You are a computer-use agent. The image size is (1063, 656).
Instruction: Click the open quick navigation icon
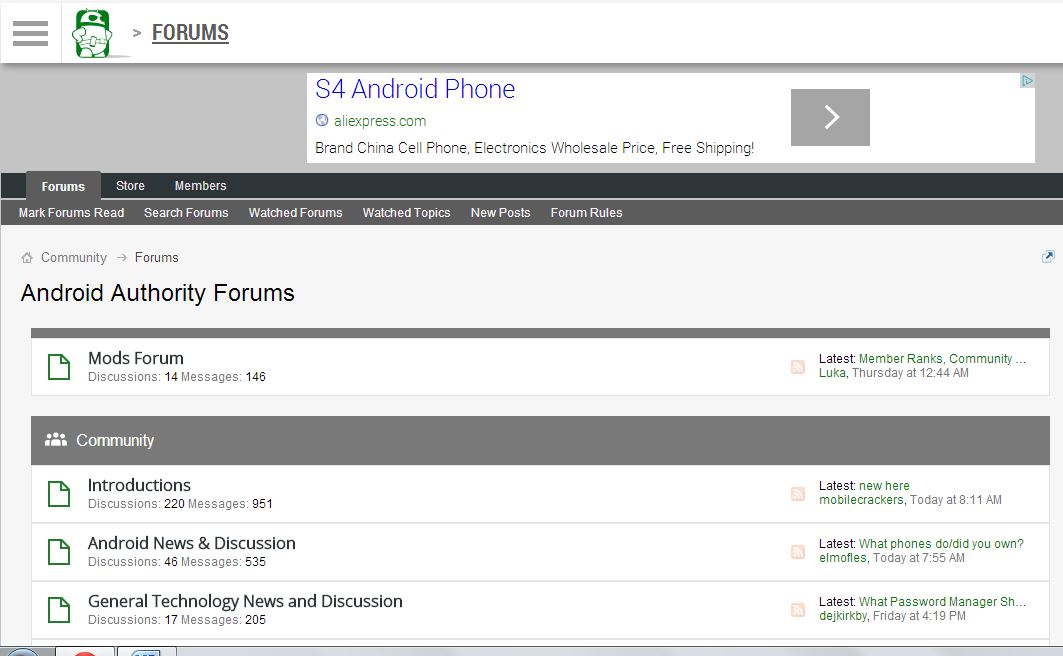coord(1047,257)
